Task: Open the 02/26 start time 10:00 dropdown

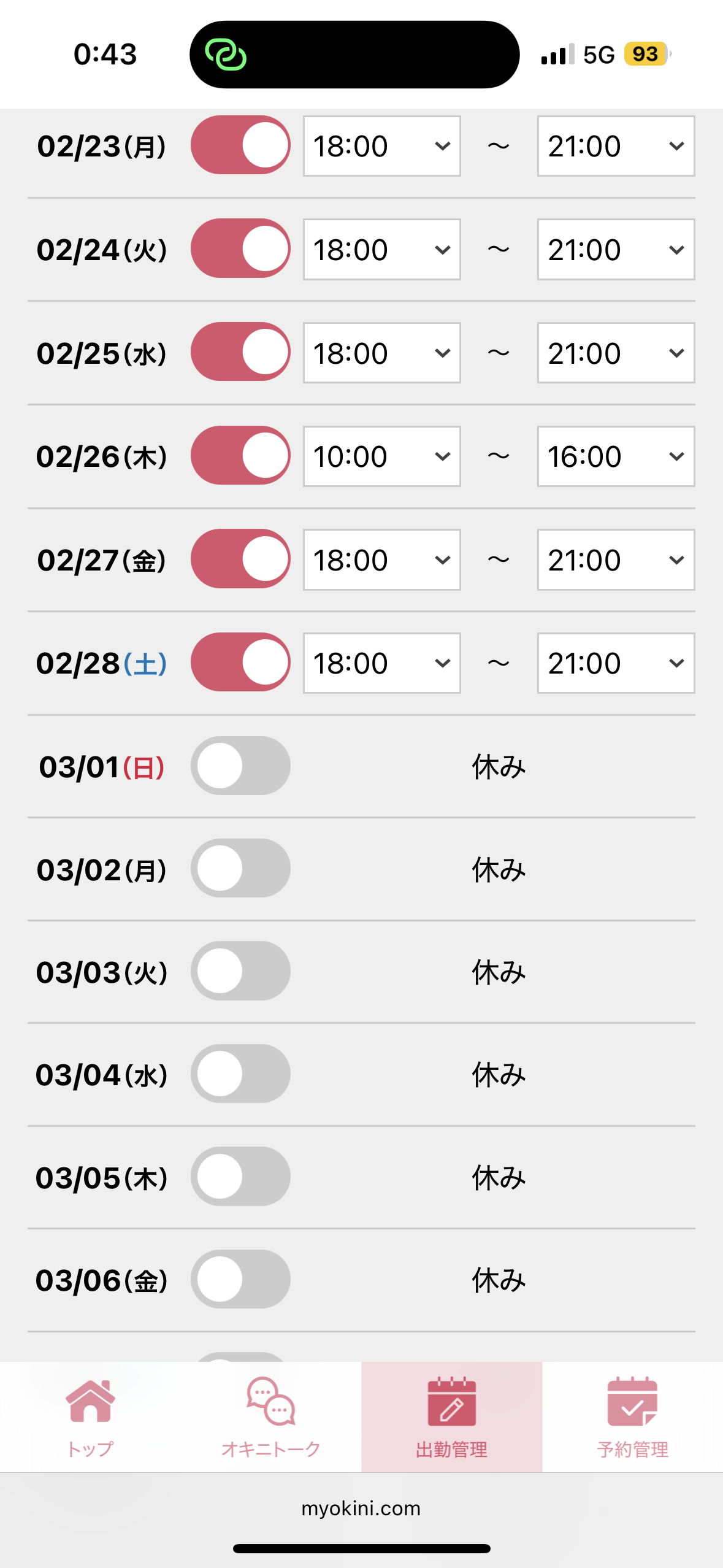Action: (381, 456)
